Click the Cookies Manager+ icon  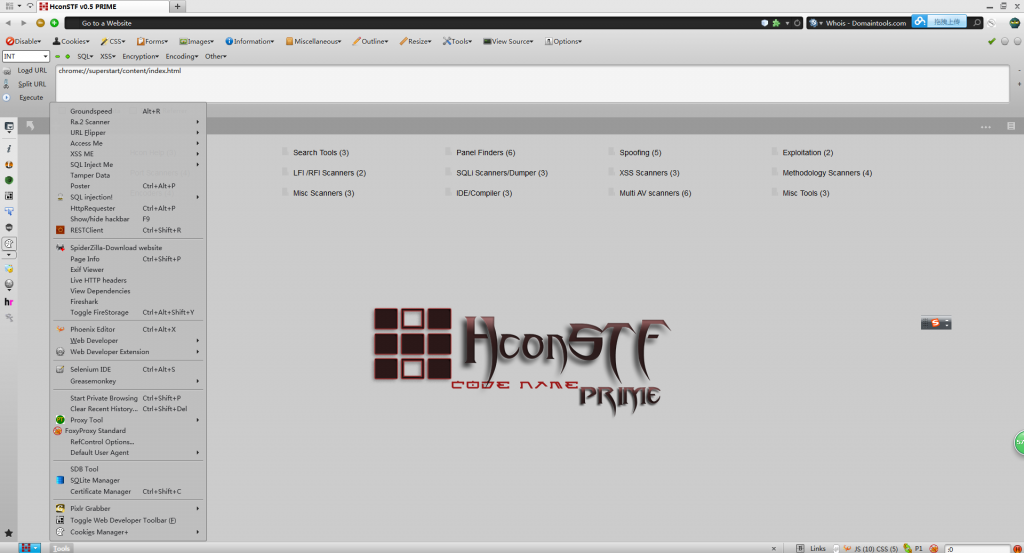pyautogui.click(x=60, y=532)
